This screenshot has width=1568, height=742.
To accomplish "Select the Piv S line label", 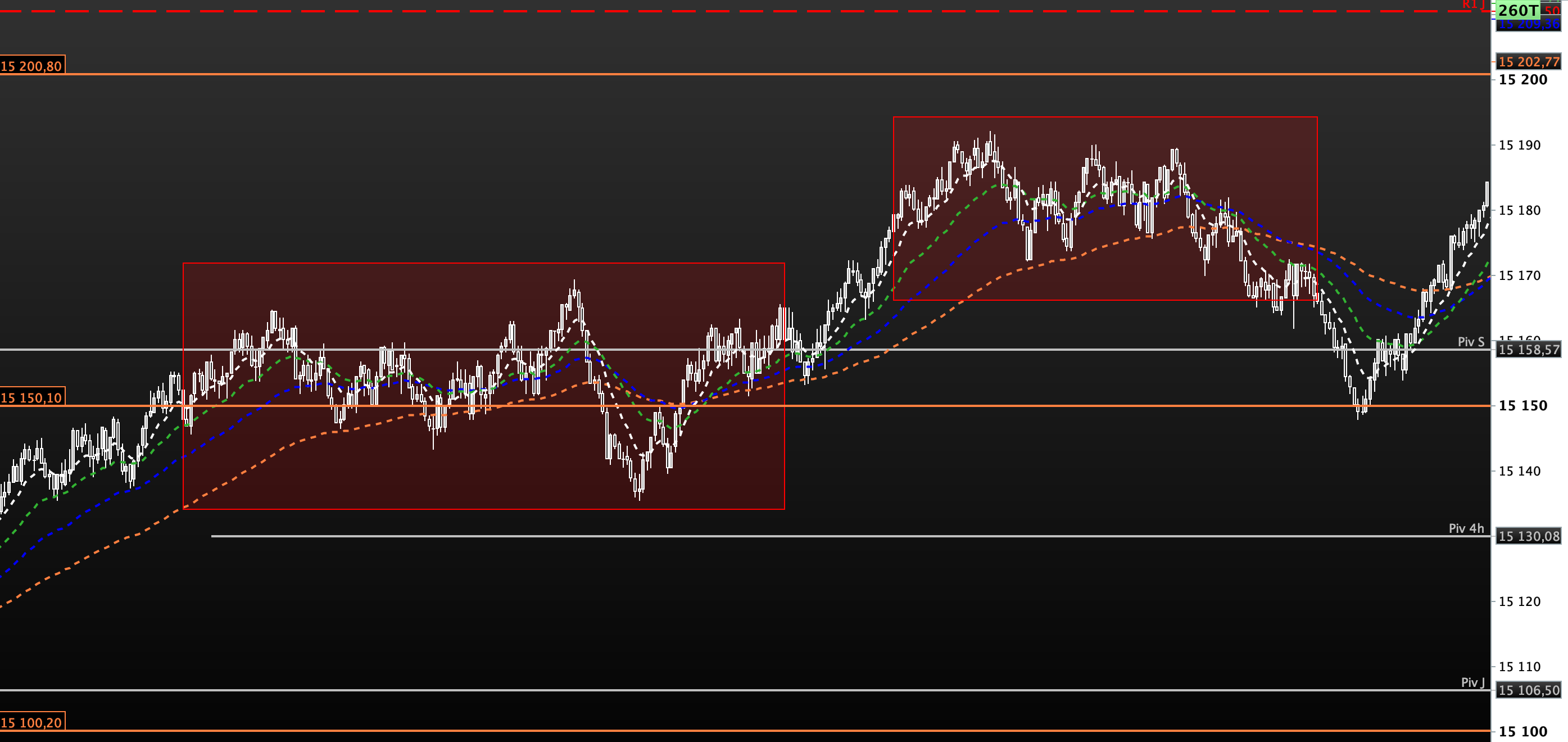I will (x=1471, y=341).
